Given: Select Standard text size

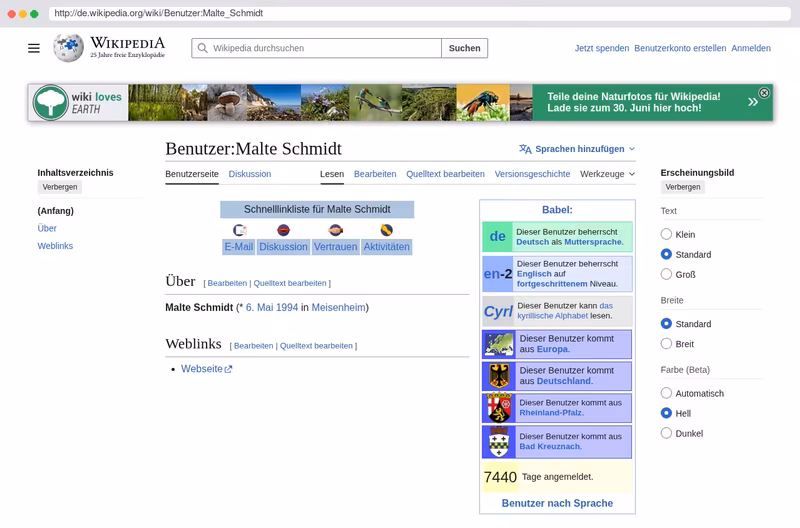Looking at the screenshot, I should point(666,254).
